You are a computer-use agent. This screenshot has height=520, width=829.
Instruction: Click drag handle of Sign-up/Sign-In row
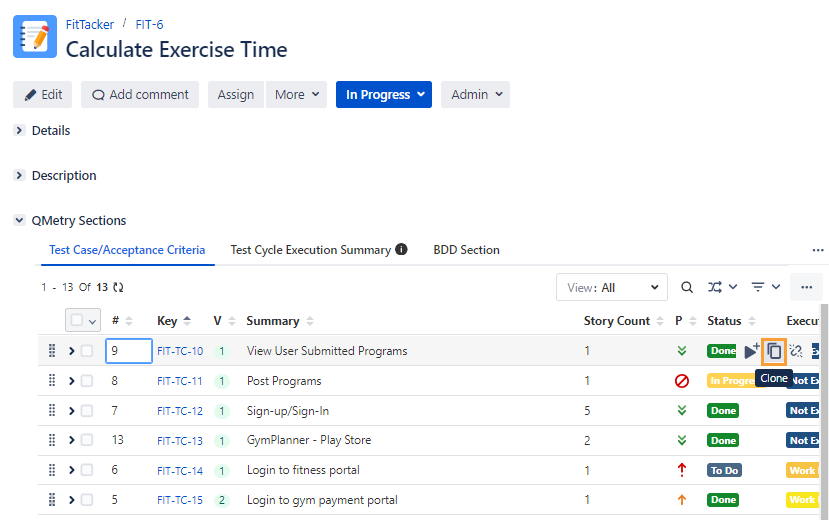tap(52, 411)
